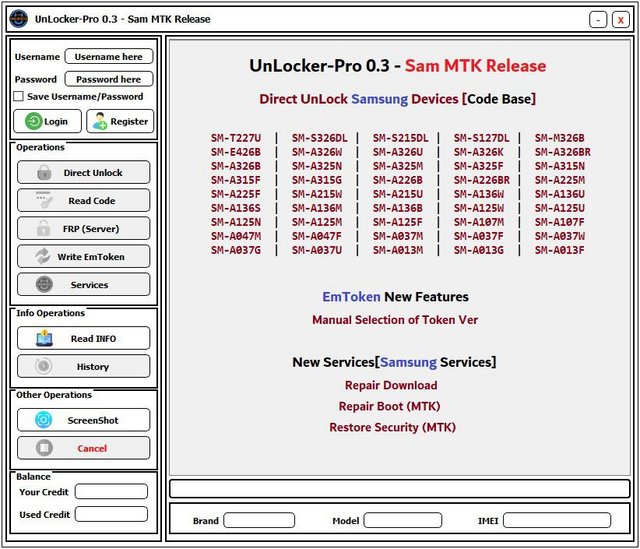This screenshot has height=549, width=640.
Task: Focus the Username input field
Action: coord(109,56)
